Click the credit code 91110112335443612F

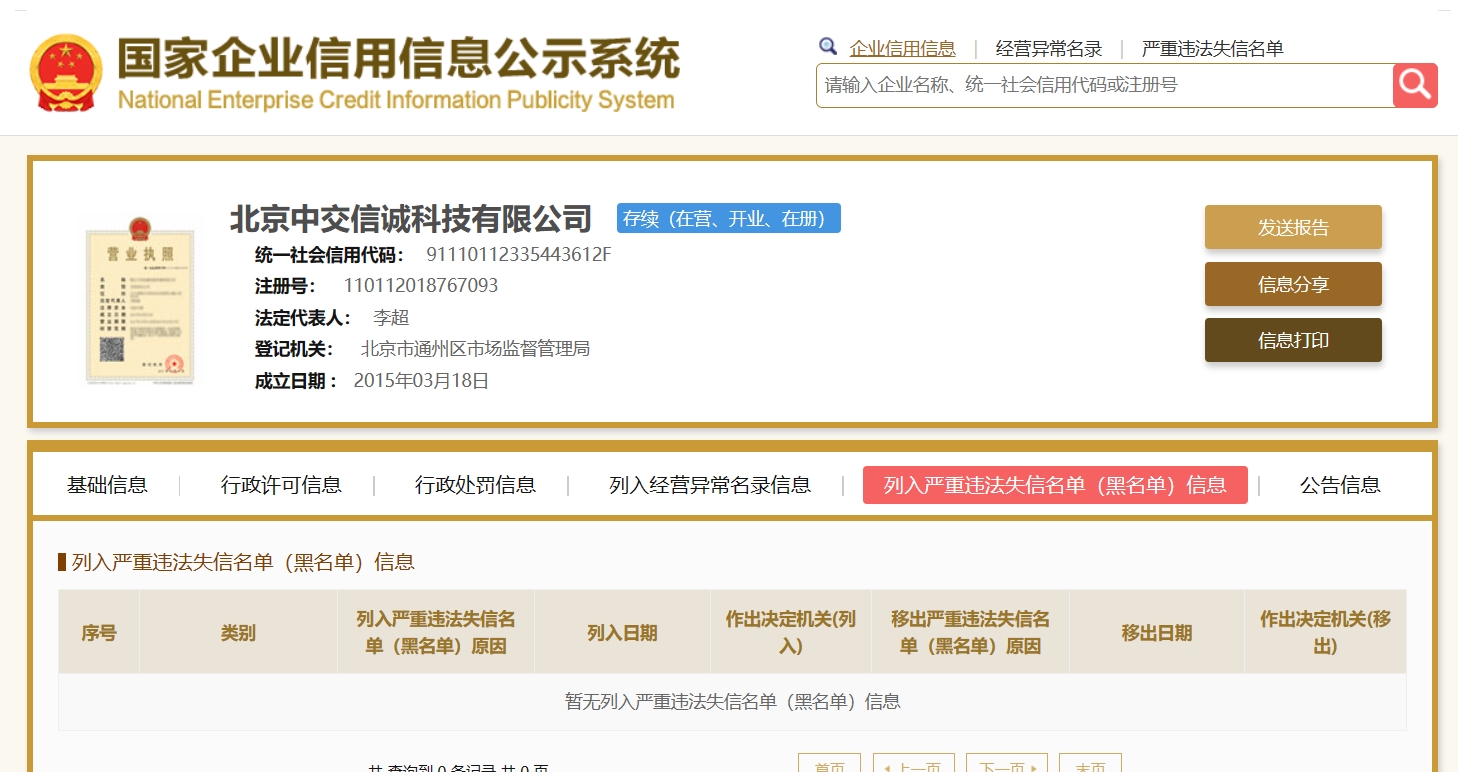(x=518, y=254)
